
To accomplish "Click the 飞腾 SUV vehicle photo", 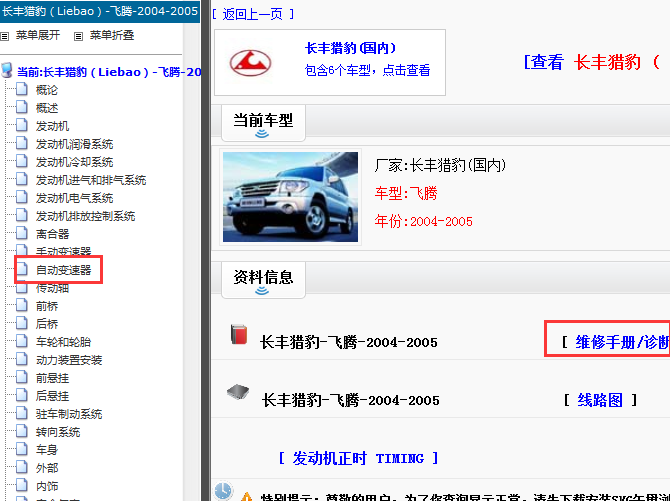I will (x=291, y=197).
